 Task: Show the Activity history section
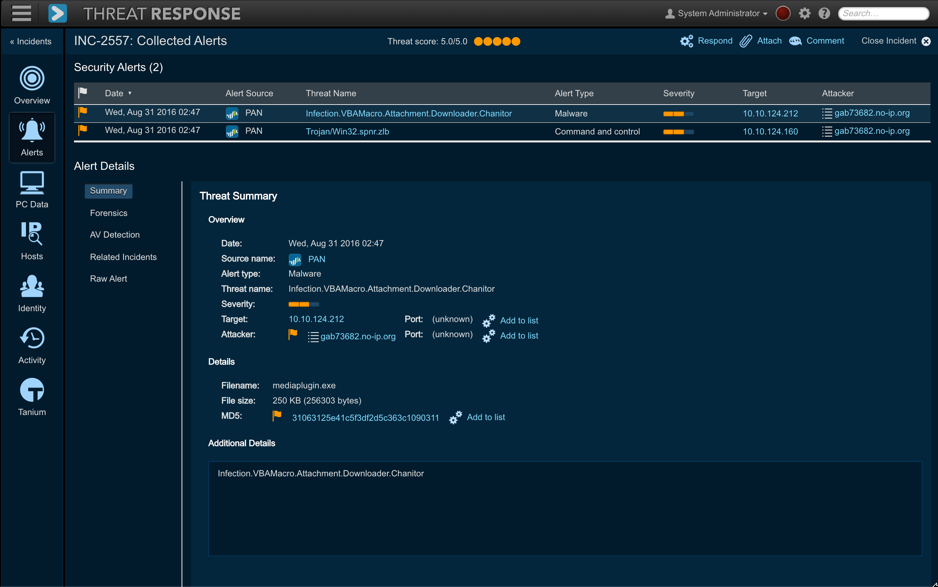coord(32,345)
